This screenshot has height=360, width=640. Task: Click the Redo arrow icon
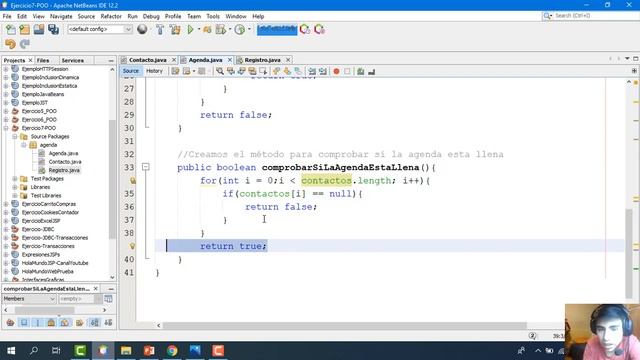pyautogui.click(x=25, y=44)
